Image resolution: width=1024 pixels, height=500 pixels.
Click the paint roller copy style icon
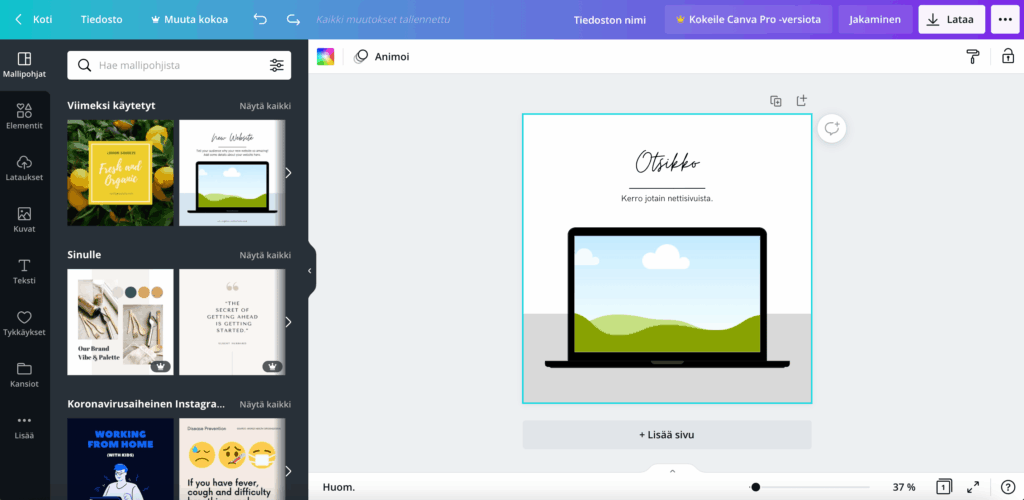(x=972, y=57)
